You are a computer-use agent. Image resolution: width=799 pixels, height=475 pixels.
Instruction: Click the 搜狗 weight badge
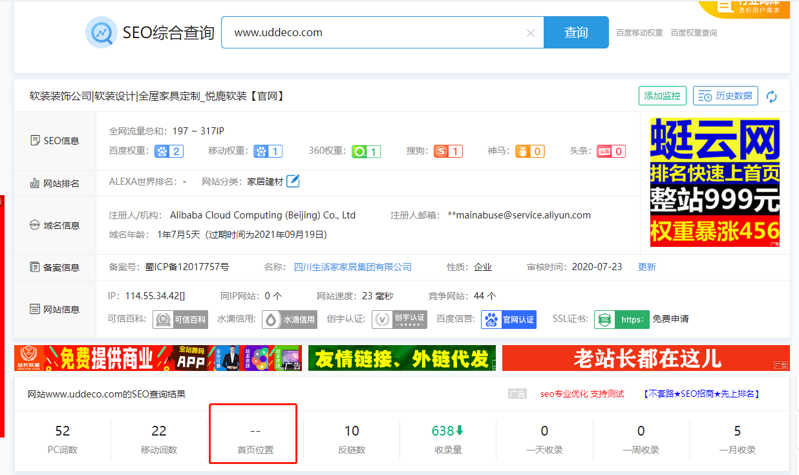click(x=448, y=152)
